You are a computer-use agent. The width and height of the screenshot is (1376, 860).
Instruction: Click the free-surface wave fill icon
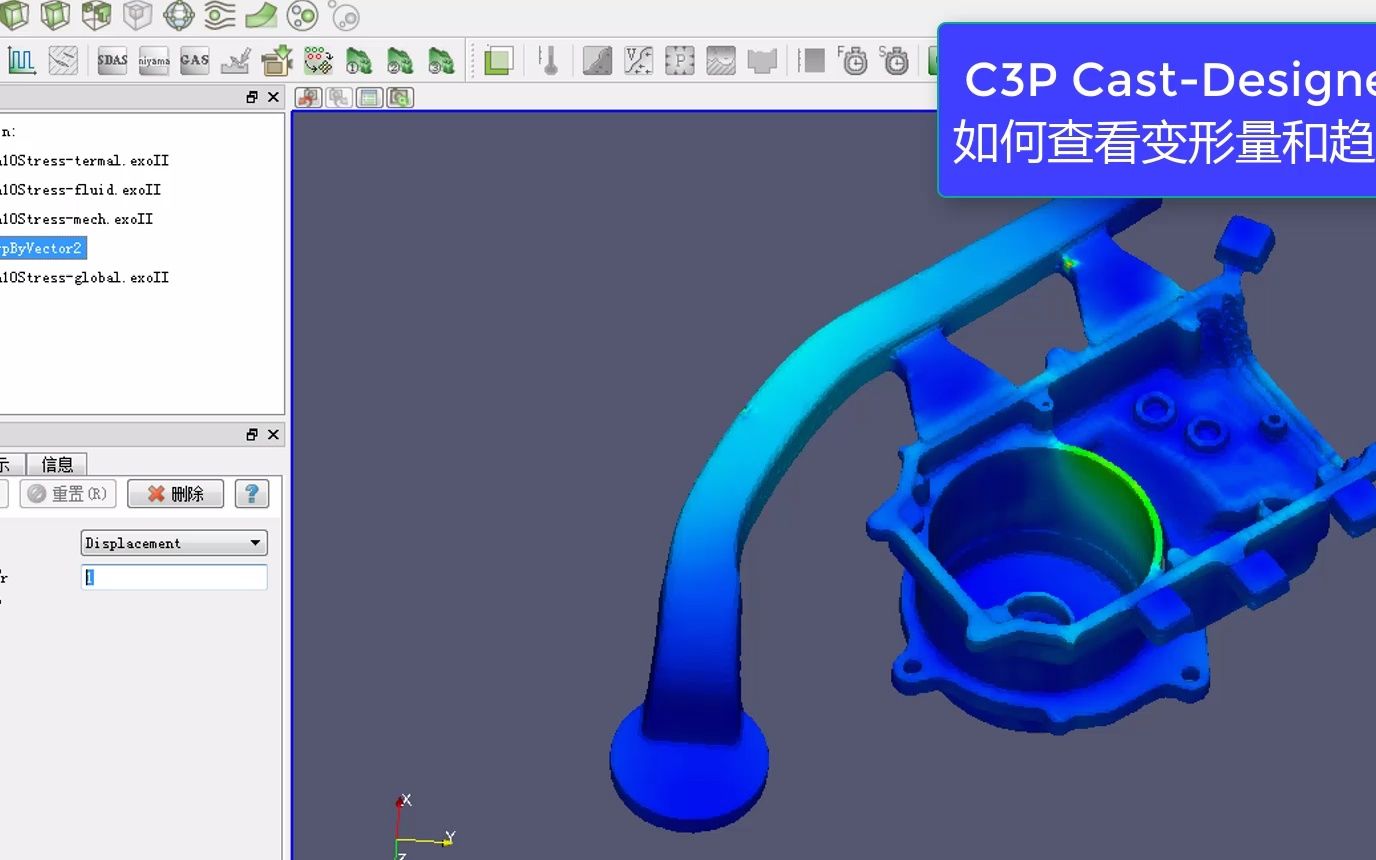[x=720, y=60]
